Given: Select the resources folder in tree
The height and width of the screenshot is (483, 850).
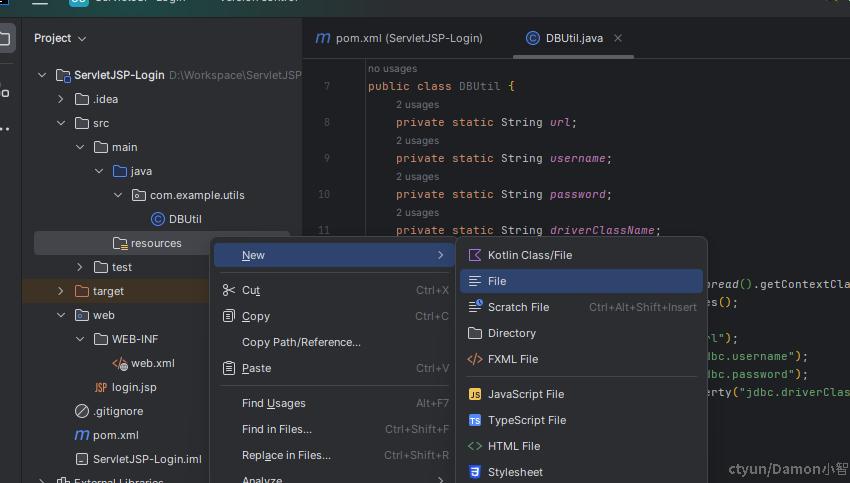Looking at the screenshot, I should (156, 243).
